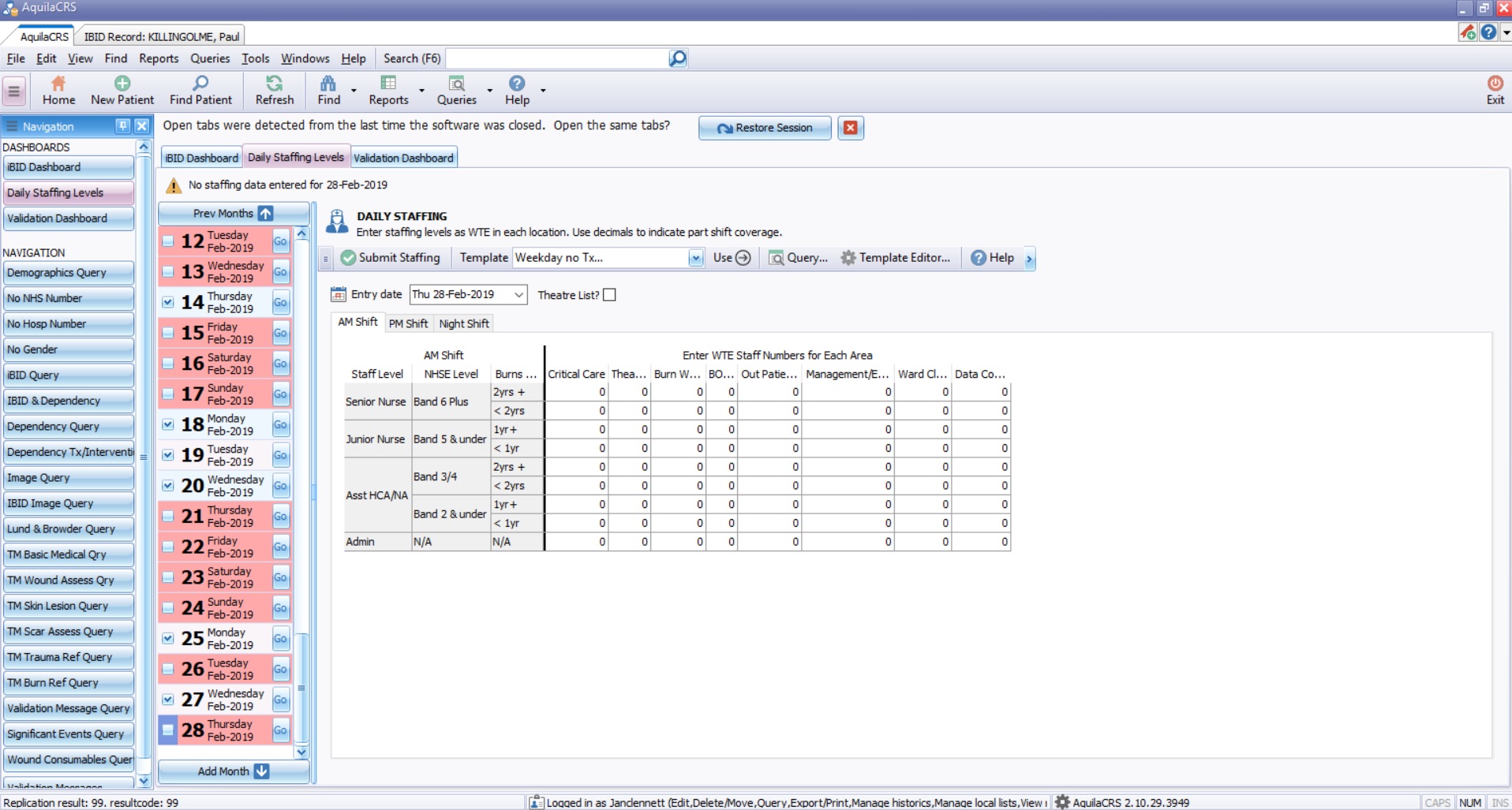Toggle the checkbox for Monday 25 Feb-2019
The image size is (1512, 810).
pos(168,638)
